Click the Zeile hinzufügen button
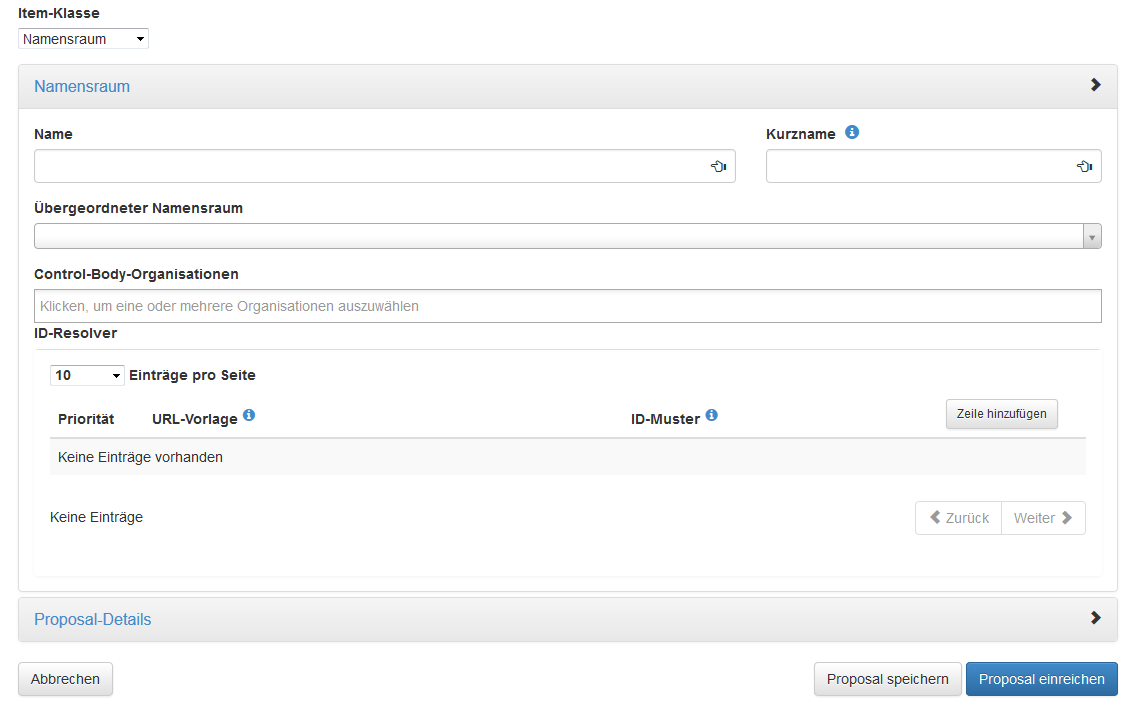Screen dimensions: 1132x707 click(1001, 414)
